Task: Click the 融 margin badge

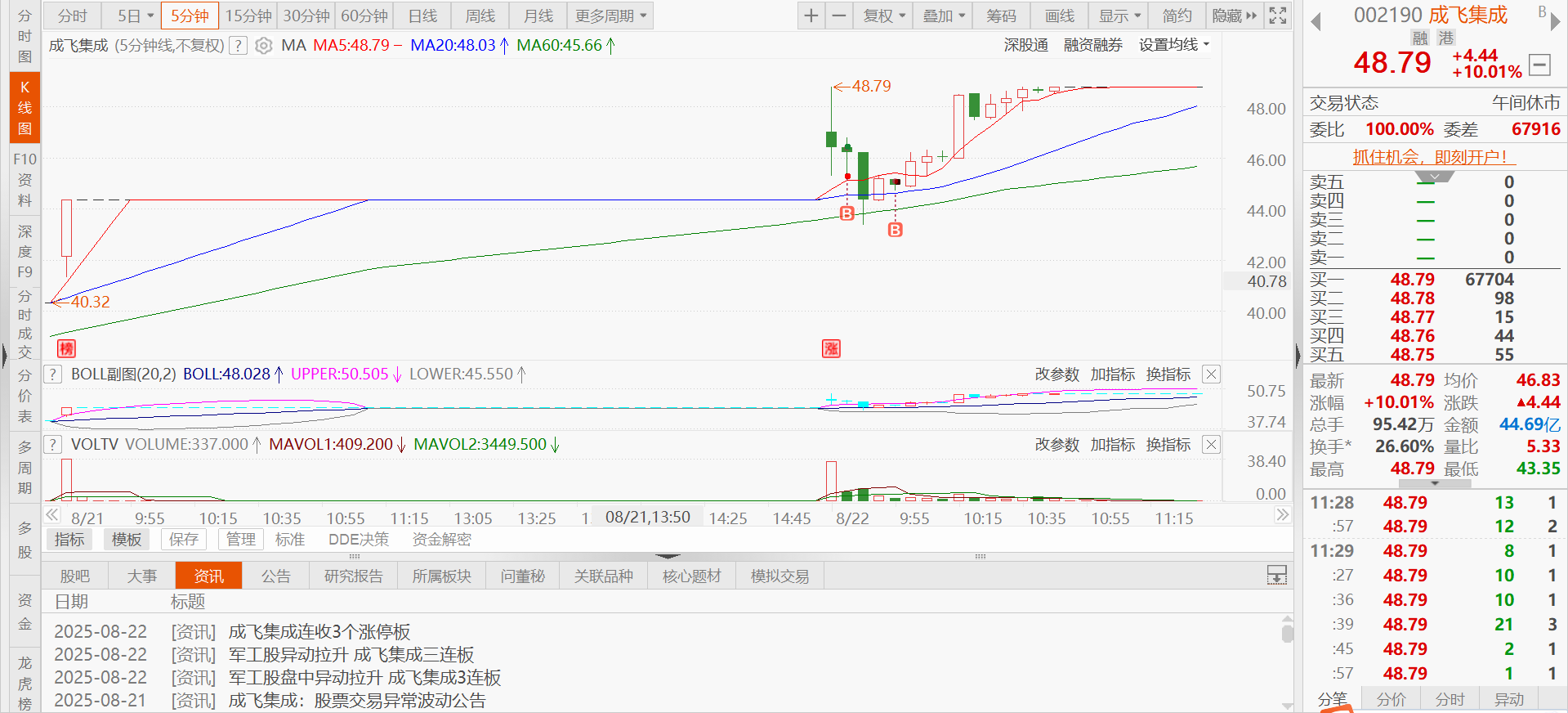Action: pyautogui.click(x=1420, y=38)
